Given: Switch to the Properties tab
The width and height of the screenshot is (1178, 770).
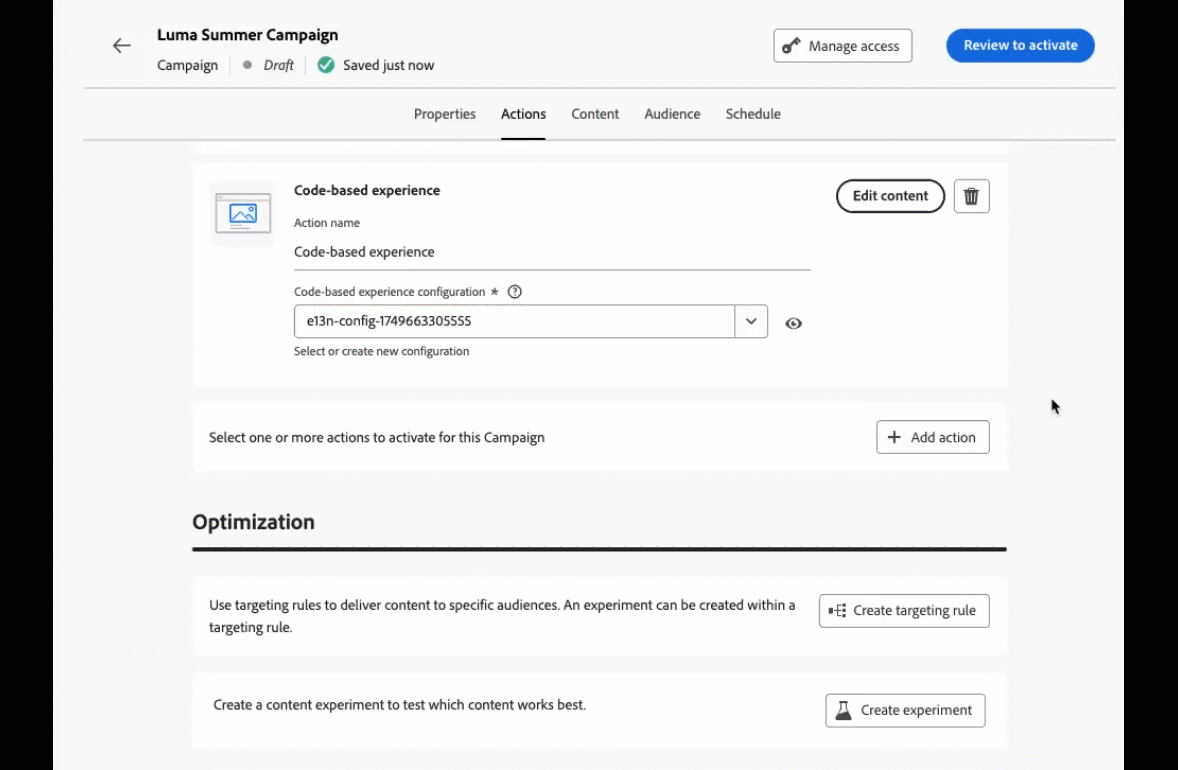Looking at the screenshot, I should pos(445,114).
